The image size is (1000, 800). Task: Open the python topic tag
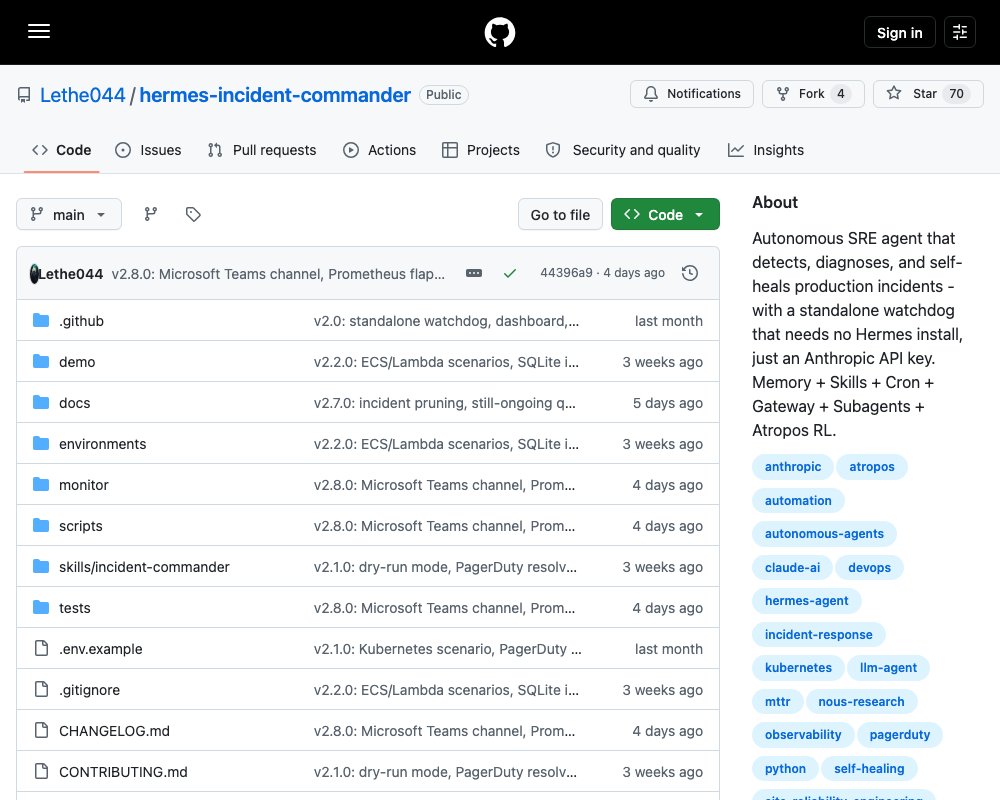click(x=786, y=768)
